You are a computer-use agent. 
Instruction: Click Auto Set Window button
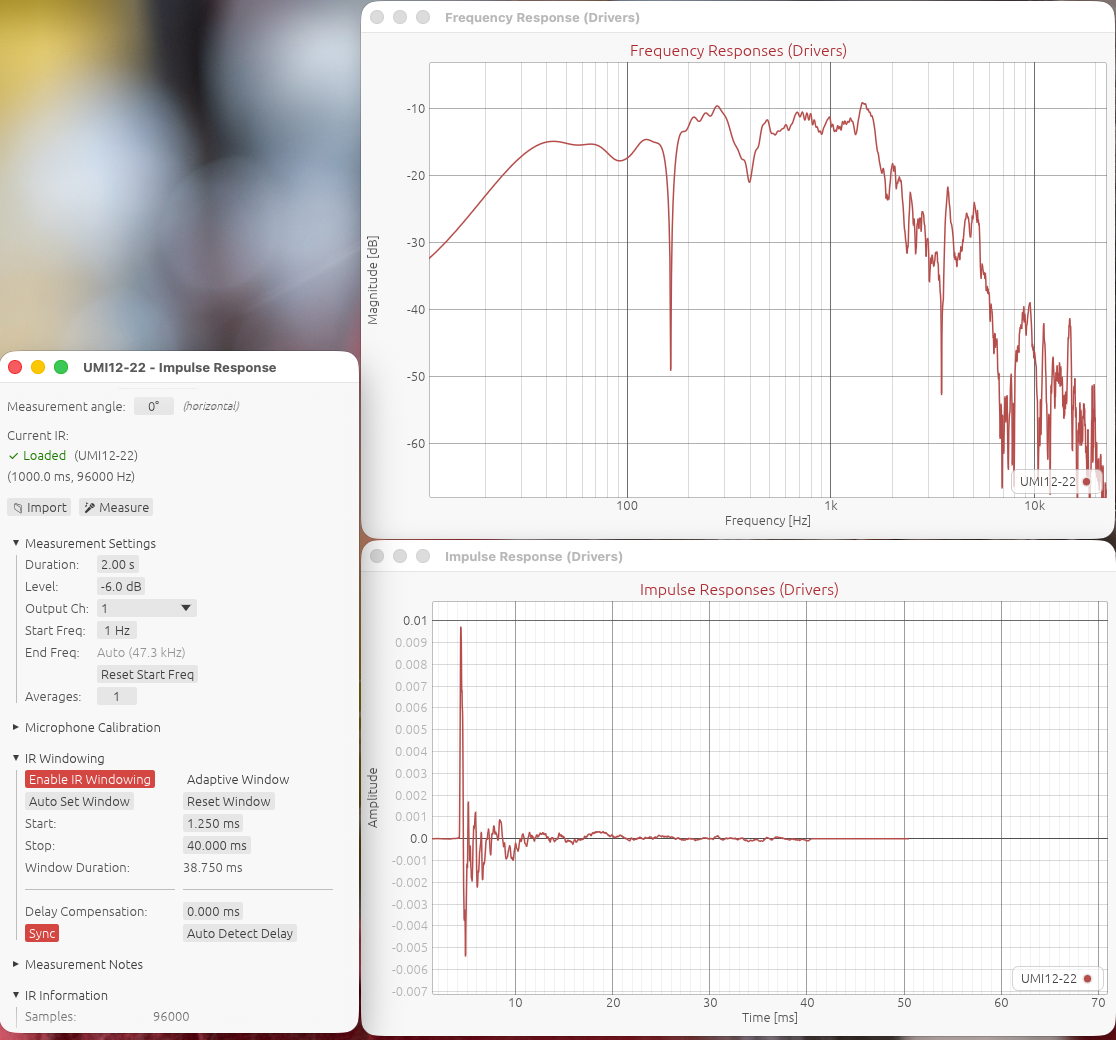coord(79,801)
